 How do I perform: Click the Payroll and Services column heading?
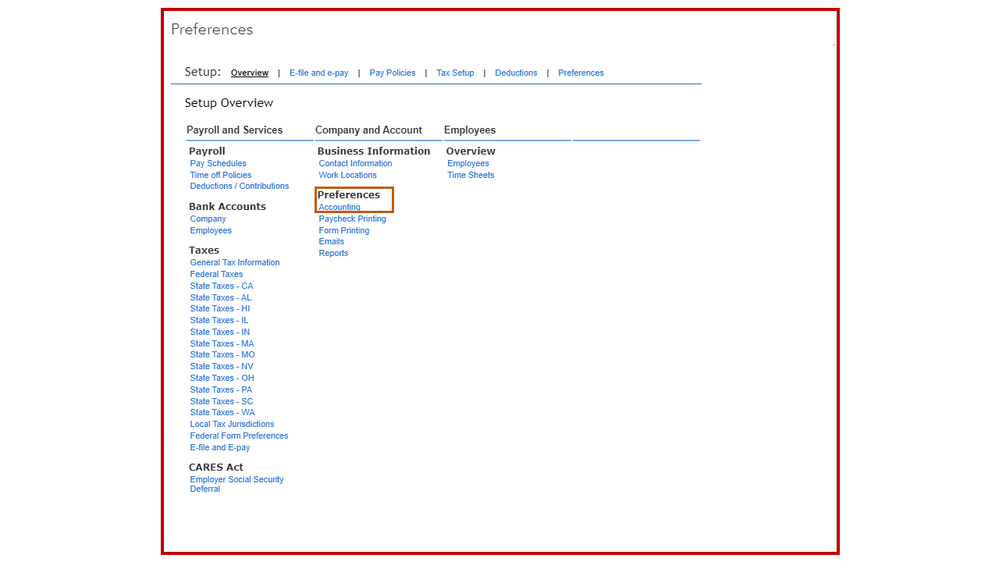pyautogui.click(x=234, y=130)
